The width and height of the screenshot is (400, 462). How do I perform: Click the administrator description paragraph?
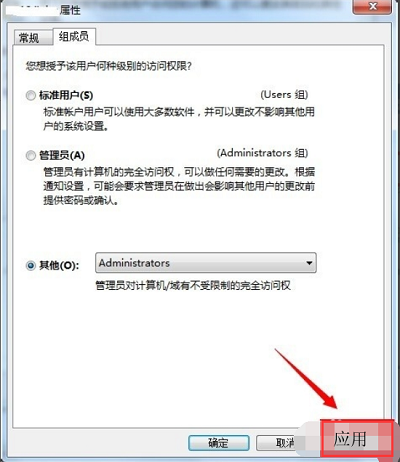point(179,186)
